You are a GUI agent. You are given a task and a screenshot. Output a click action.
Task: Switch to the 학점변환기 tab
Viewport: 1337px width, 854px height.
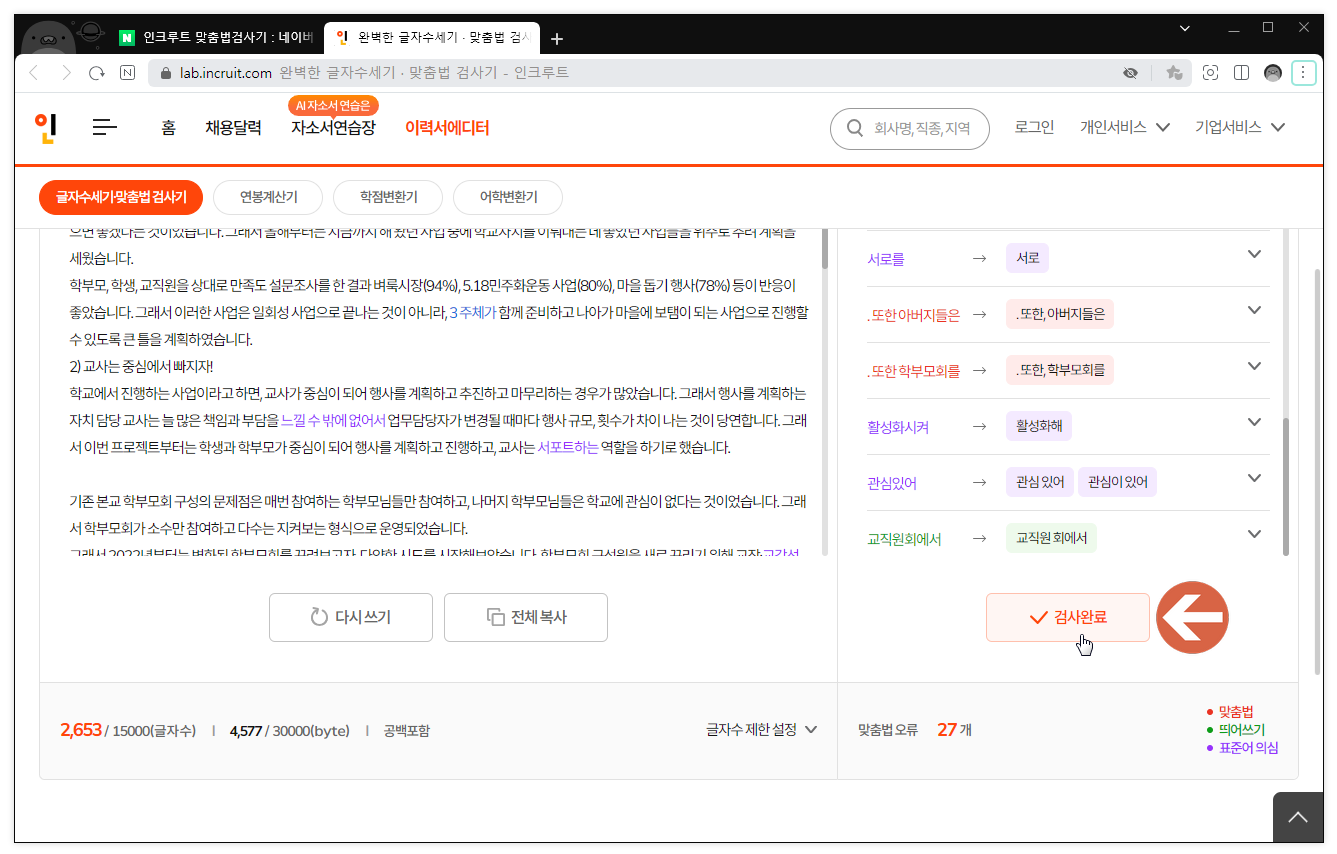coord(388,197)
